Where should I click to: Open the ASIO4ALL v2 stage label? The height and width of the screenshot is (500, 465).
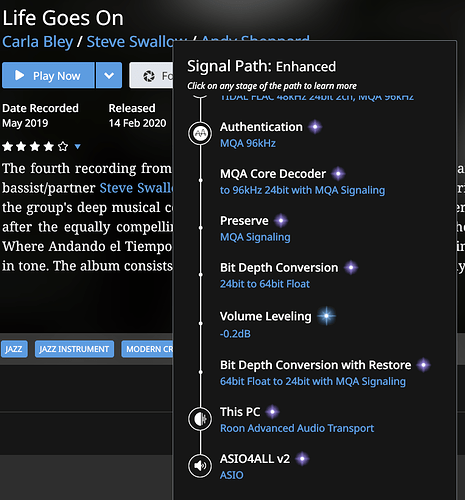click(x=255, y=459)
